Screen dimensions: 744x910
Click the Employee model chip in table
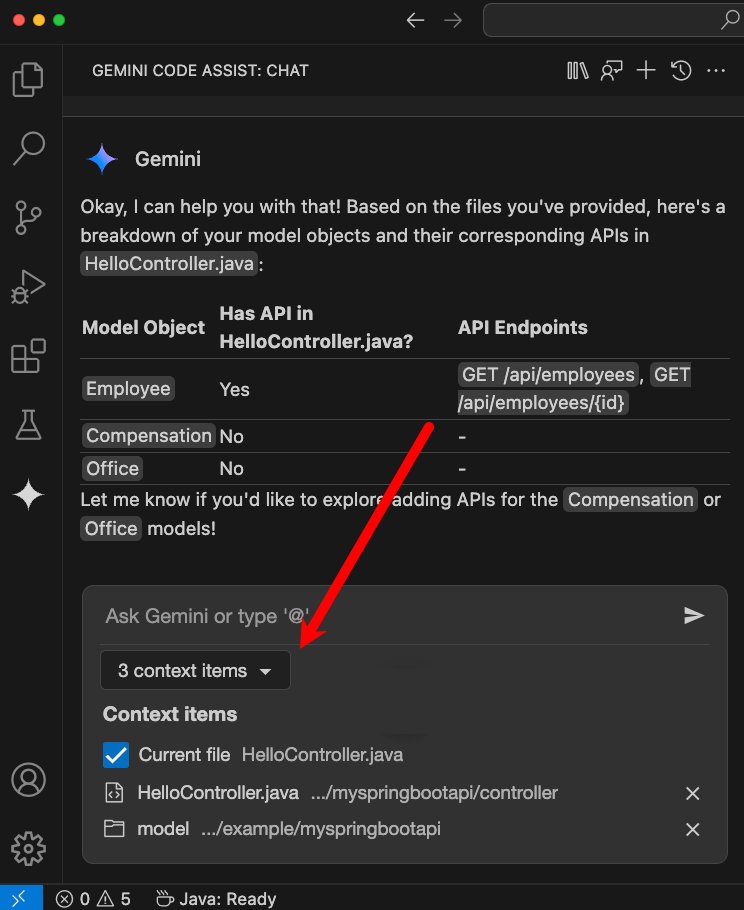pos(128,388)
